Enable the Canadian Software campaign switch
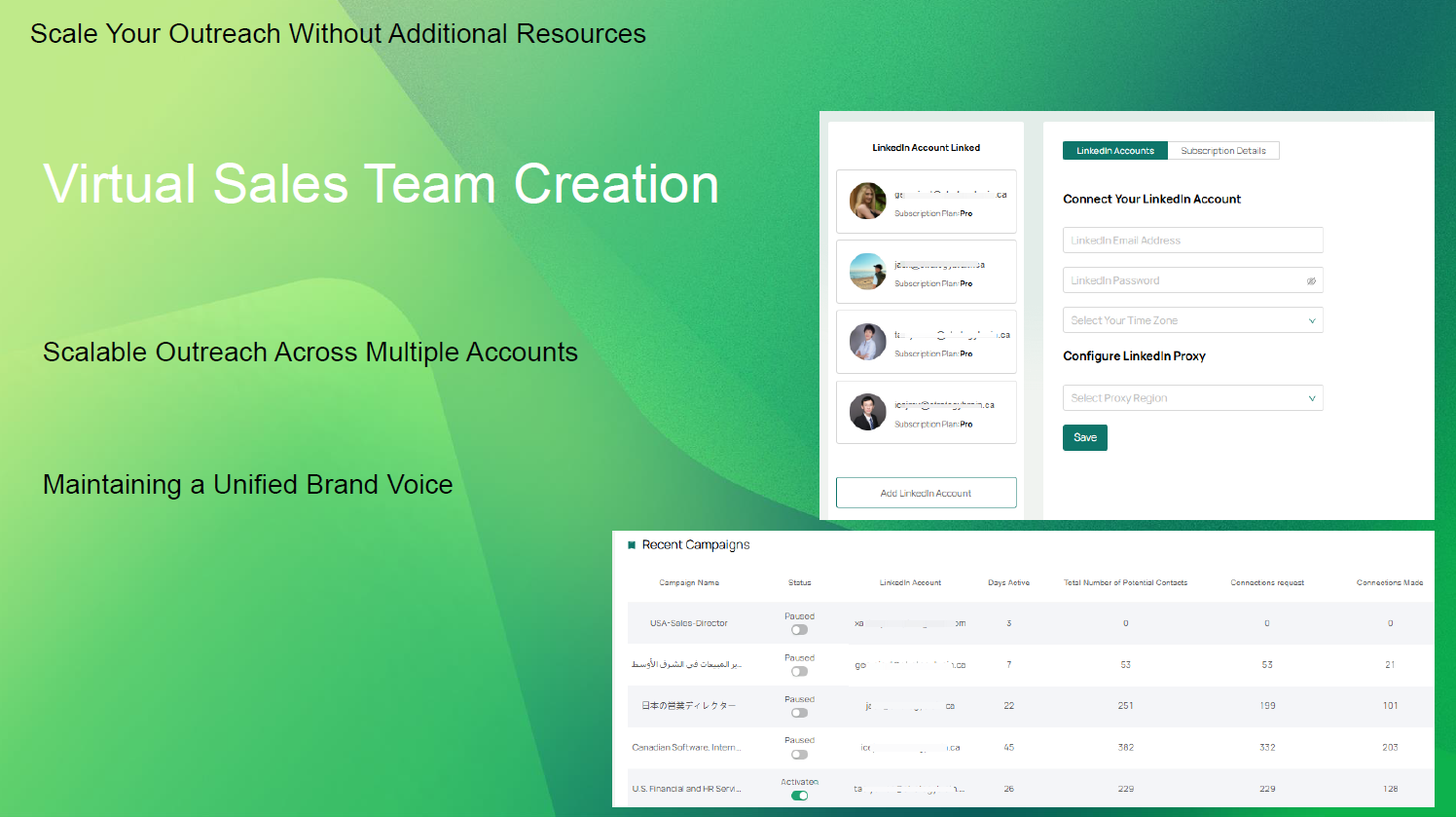Viewport: 1456px width, 817px height. click(x=799, y=755)
